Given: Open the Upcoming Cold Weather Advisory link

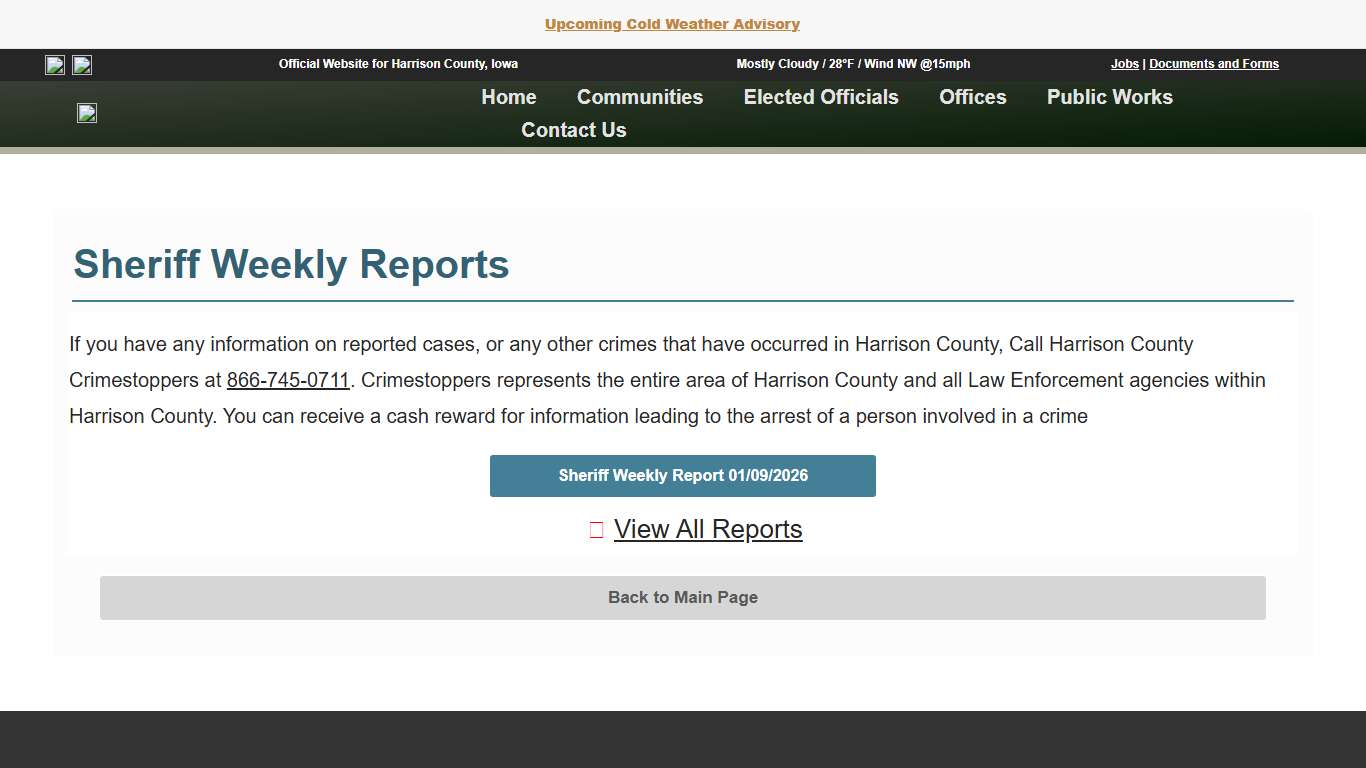Looking at the screenshot, I should [x=671, y=24].
